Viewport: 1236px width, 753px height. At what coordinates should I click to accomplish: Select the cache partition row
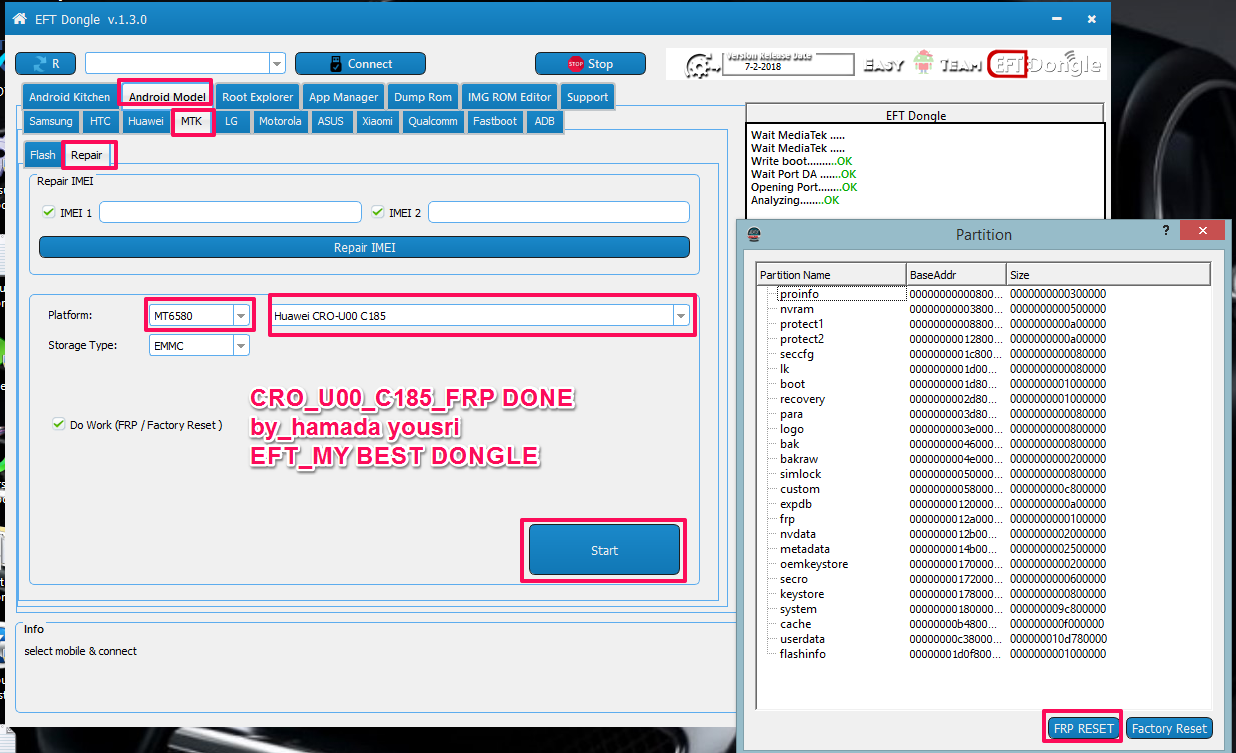983,624
